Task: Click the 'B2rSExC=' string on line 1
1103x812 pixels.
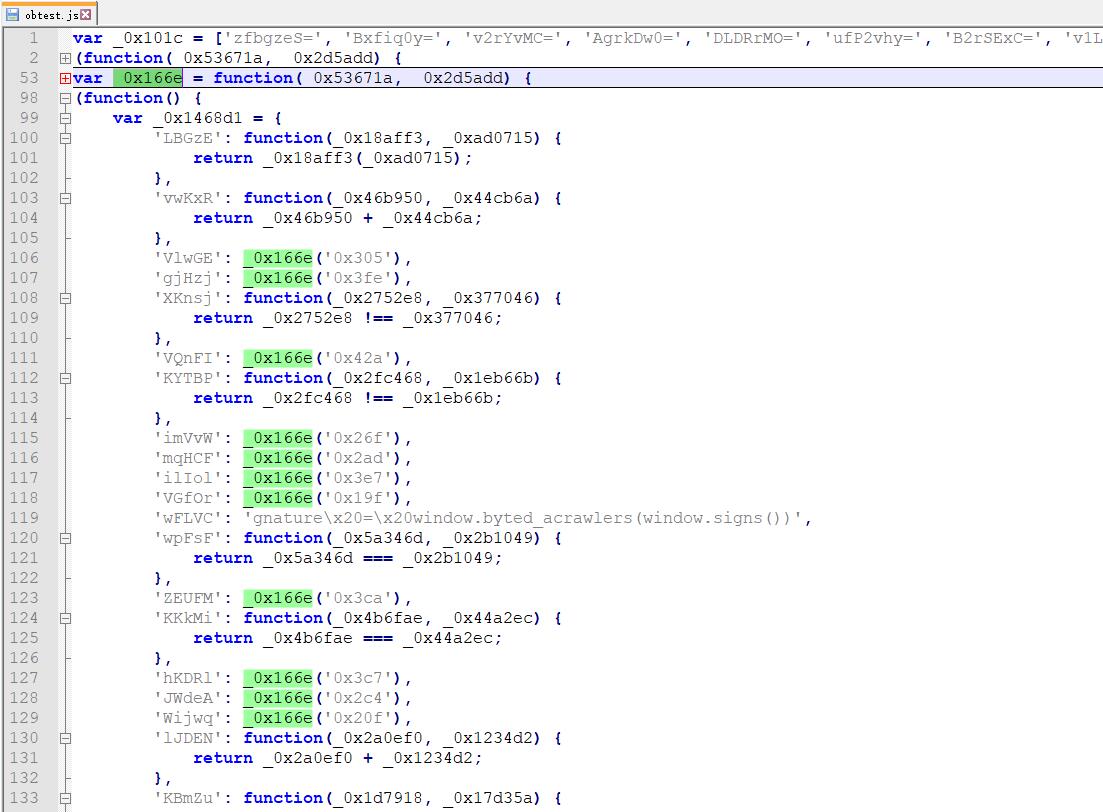Action: pyautogui.click(x=995, y=38)
